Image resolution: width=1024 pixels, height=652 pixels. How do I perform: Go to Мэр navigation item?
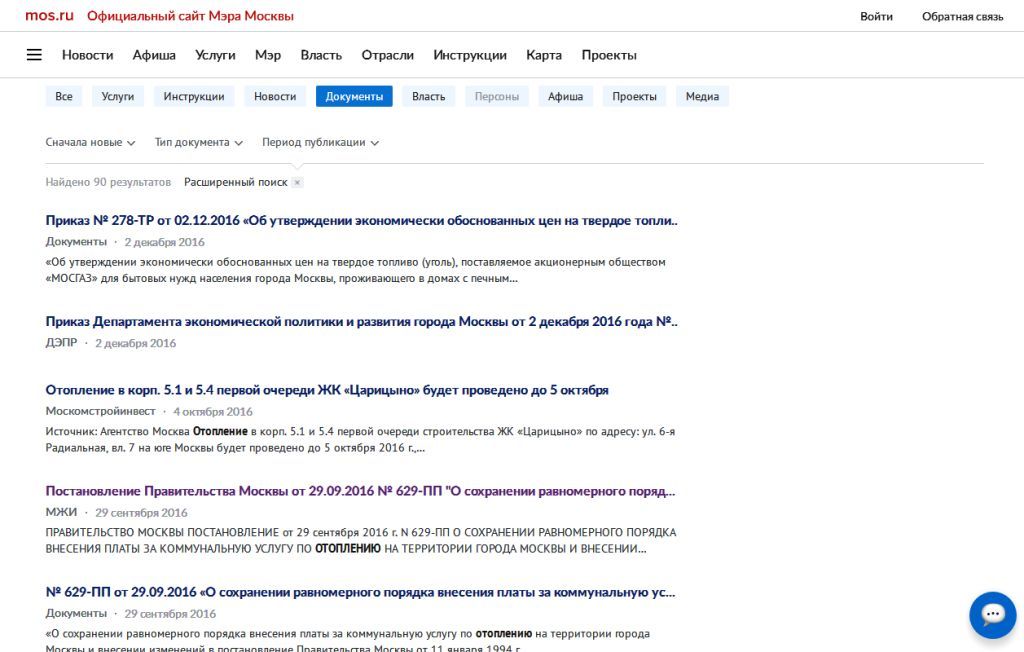(x=268, y=55)
